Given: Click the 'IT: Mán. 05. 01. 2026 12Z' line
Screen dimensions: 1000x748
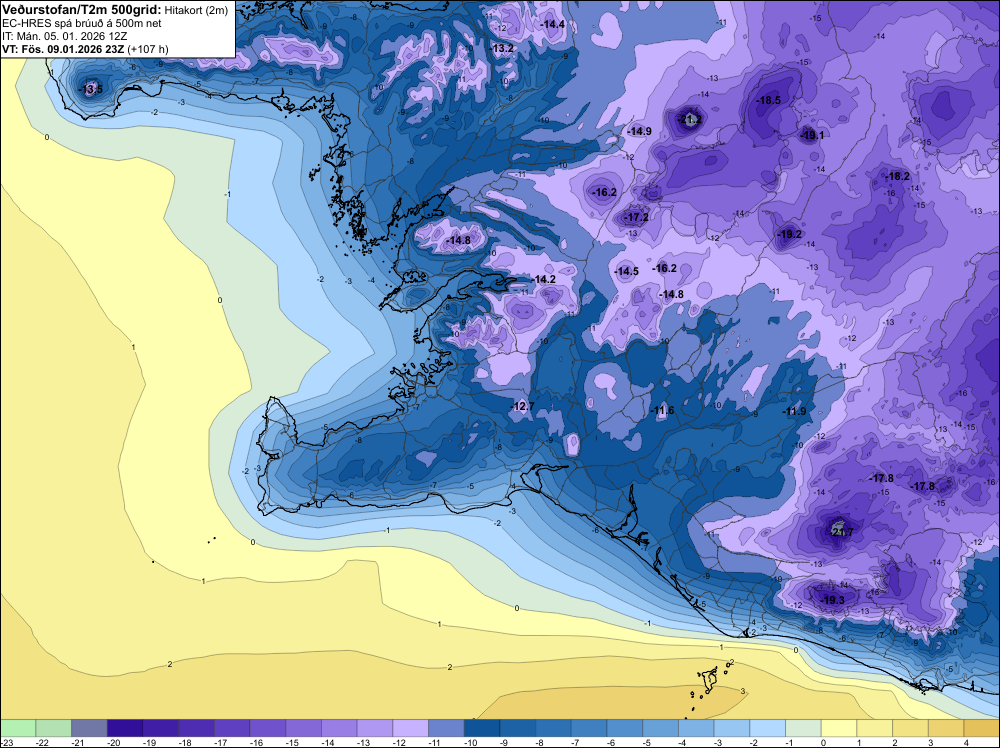Looking at the screenshot, I should point(64,36).
